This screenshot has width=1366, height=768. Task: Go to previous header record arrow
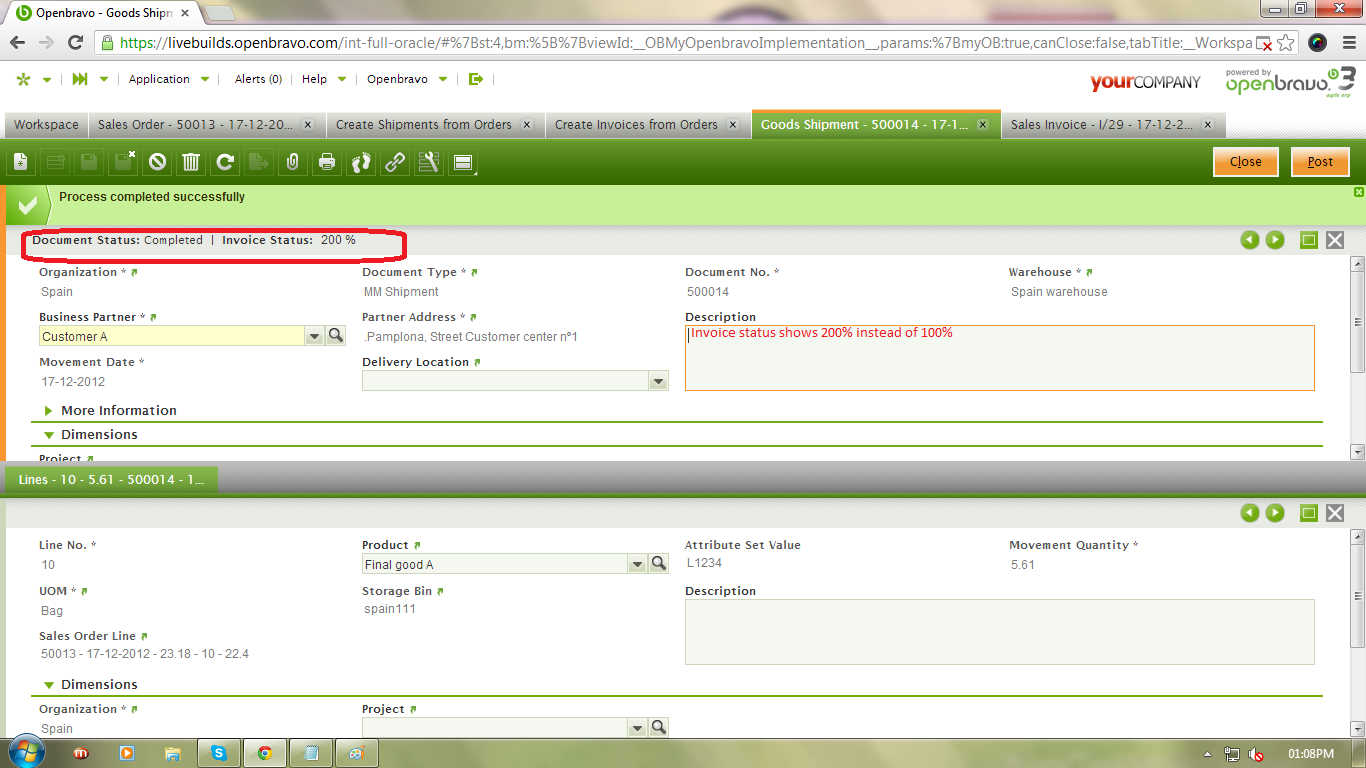(x=1249, y=240)
